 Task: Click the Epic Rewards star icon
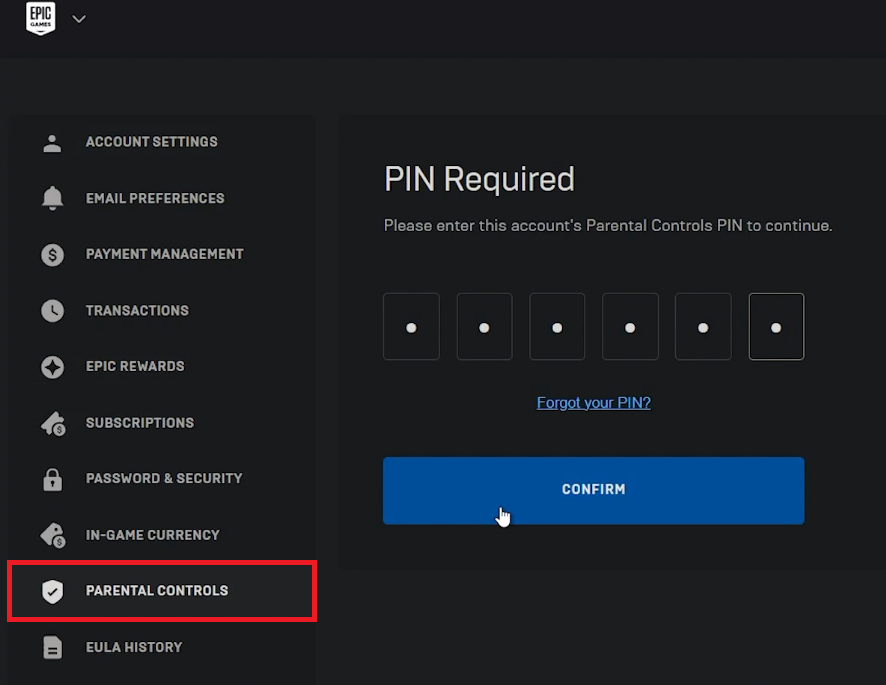(x=52, y=366)
